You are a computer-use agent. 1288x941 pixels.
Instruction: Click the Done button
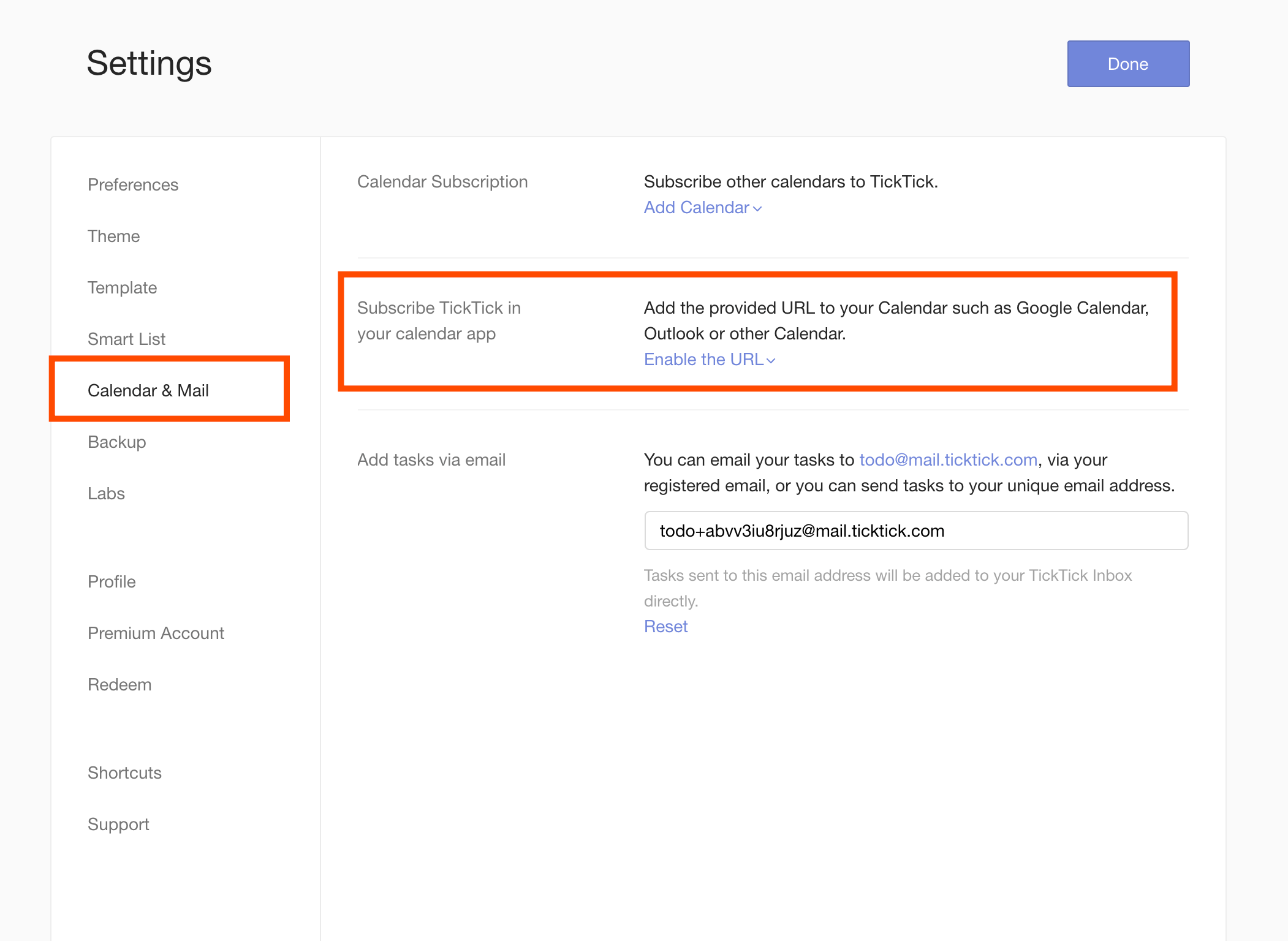point(1127,64)
